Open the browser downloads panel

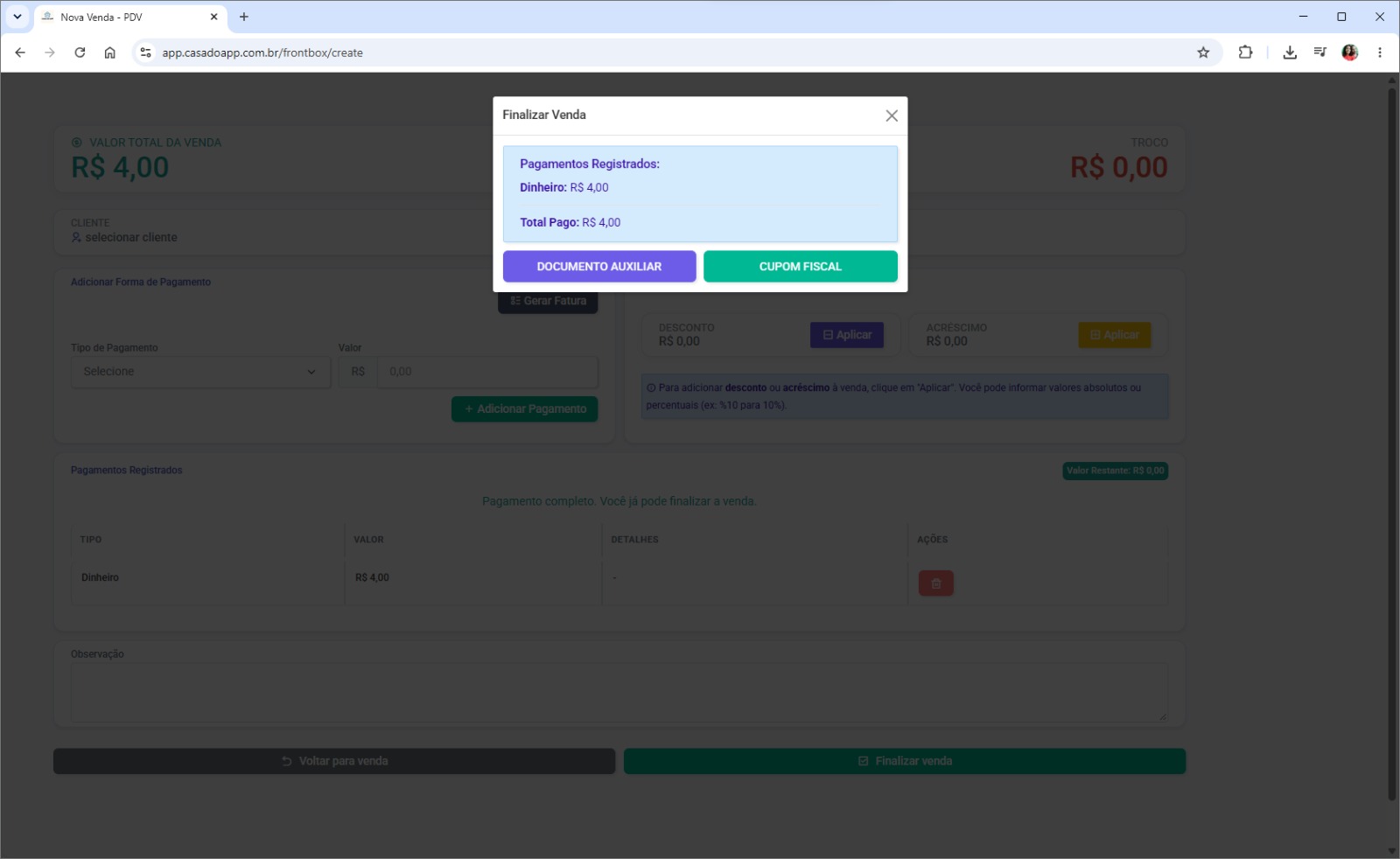[x=1290, y=52]
